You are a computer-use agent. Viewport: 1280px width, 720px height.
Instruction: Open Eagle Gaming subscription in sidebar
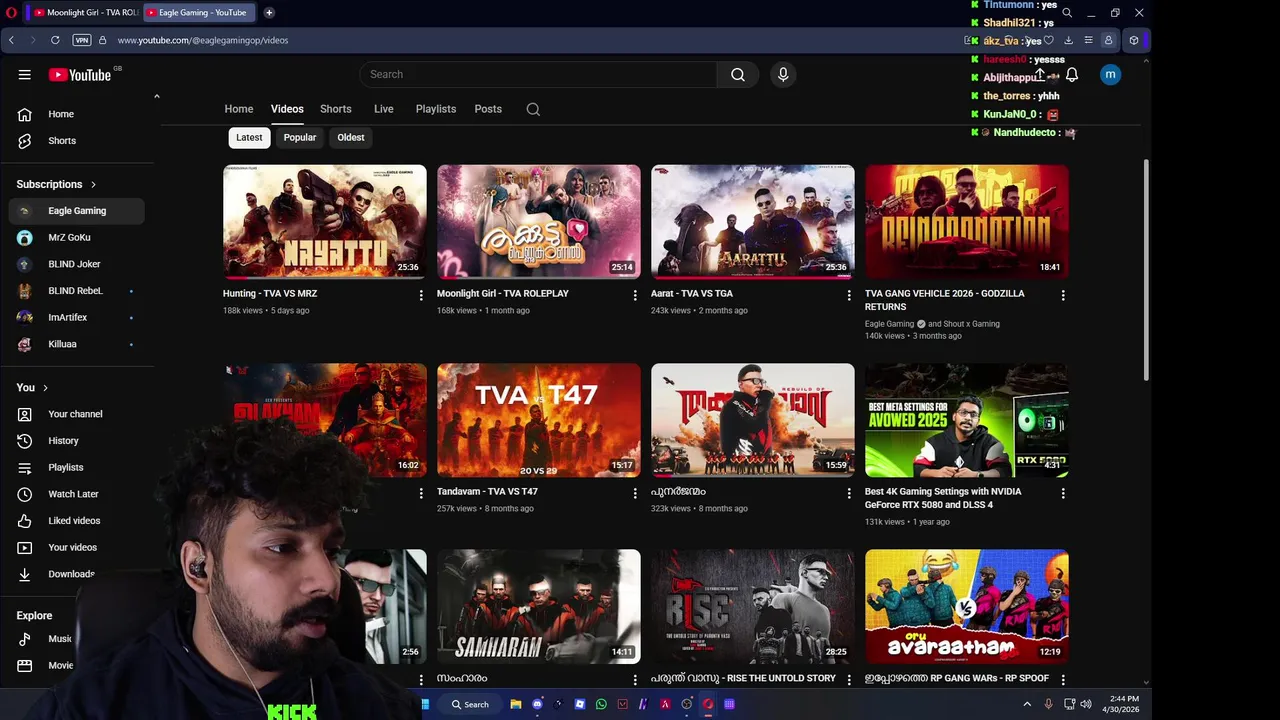77,211
